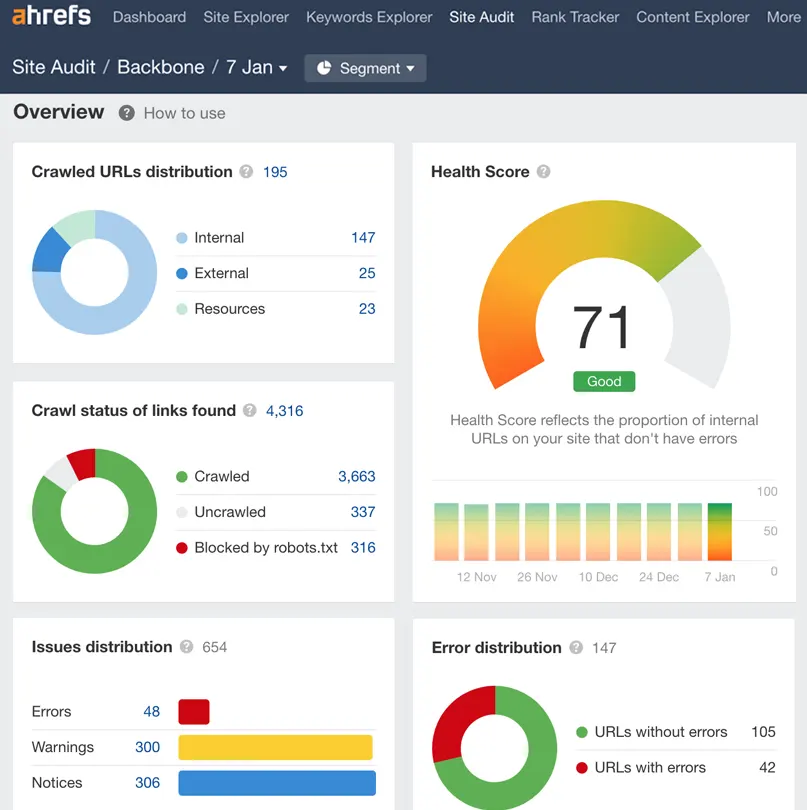807x810 pixels.
Task: Open the How to use link
Action: tap(184, 113)
